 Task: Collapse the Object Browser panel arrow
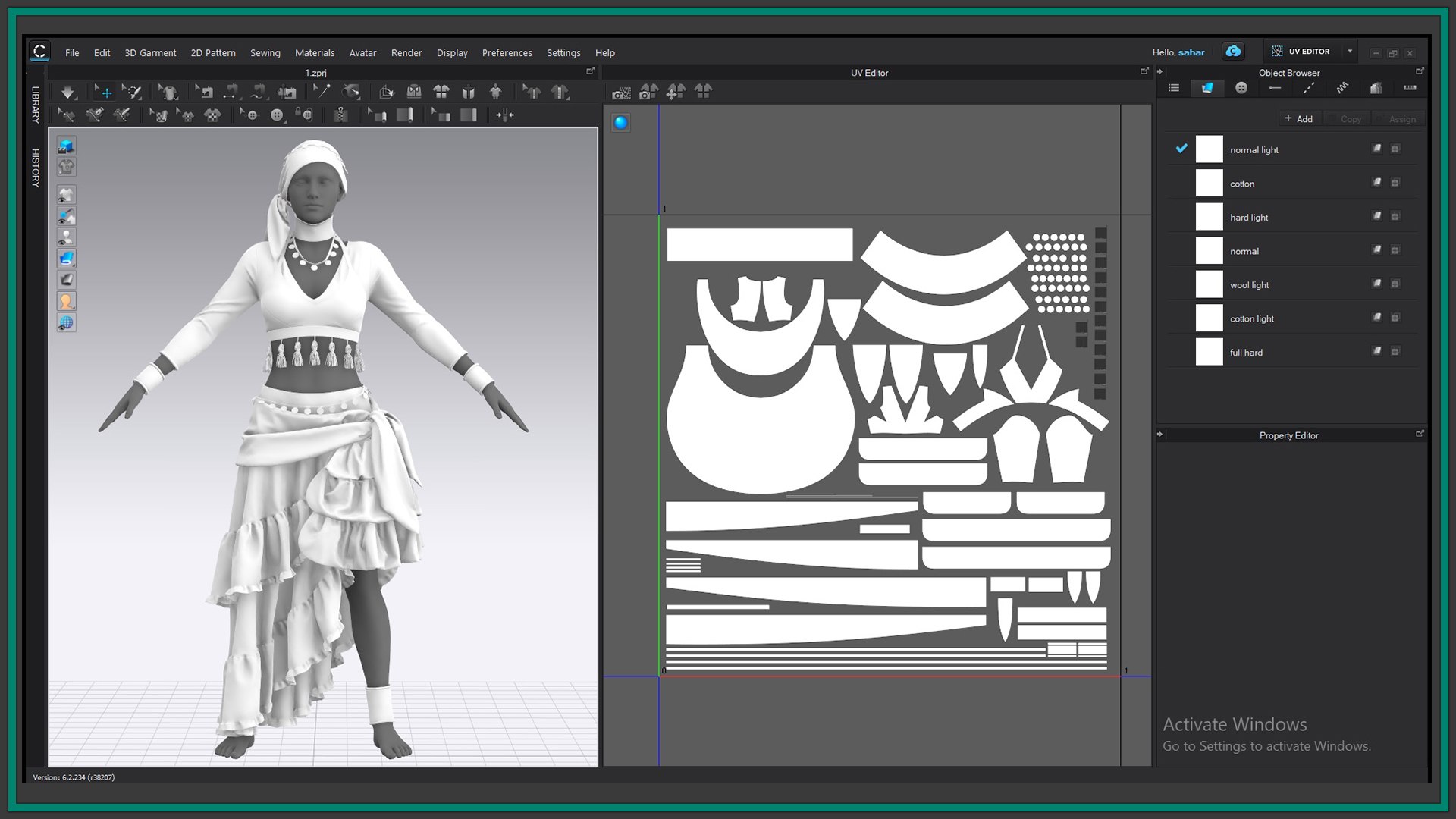coord(1159,72)
